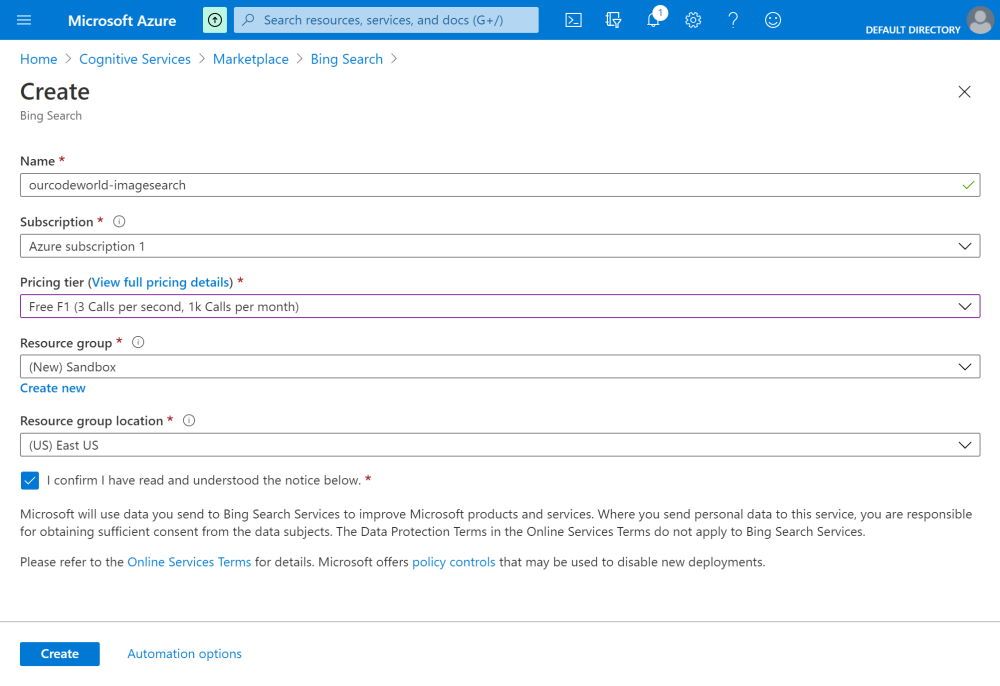Open the feedback smiley icon
Viewport: 1000px width, 686px height.
point(773,20)
